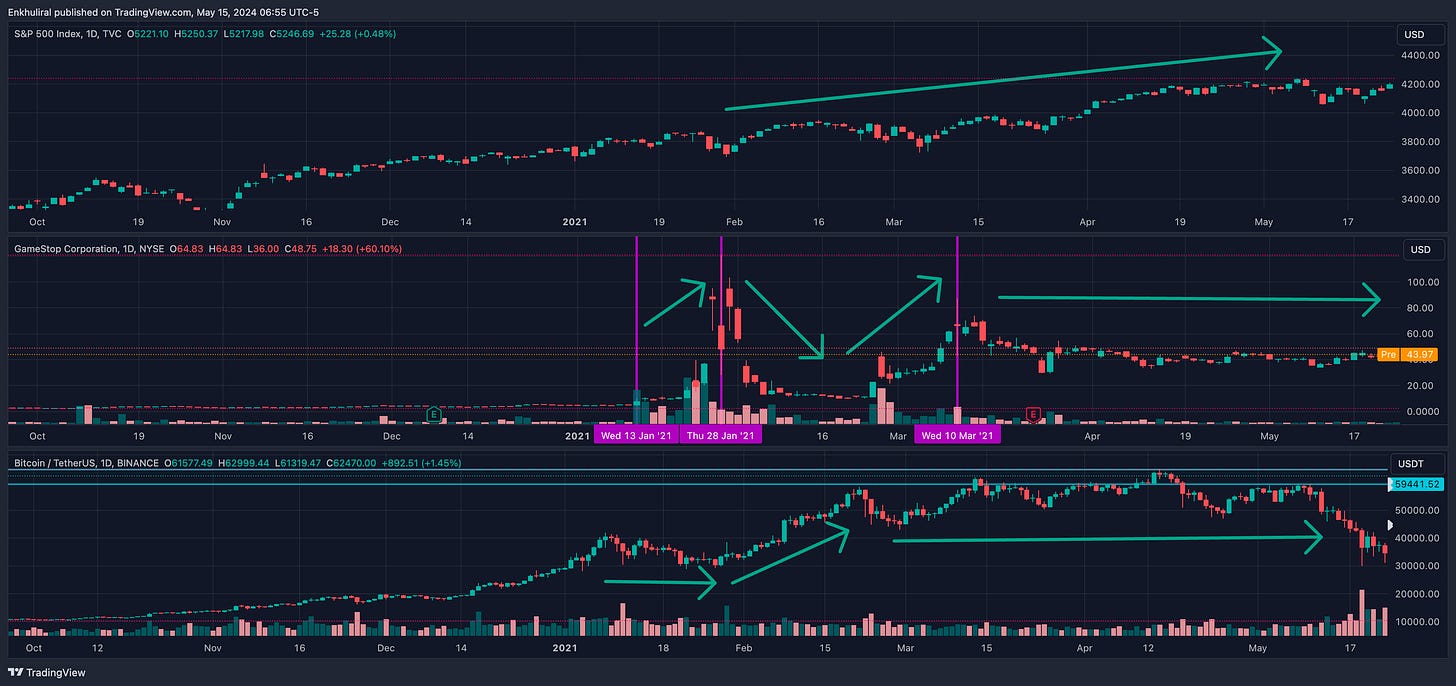The height and width of the screenshot is (686, 1456).
Task: Click 60.00 on the GameStop price axis
Action: coord(1420,334)
